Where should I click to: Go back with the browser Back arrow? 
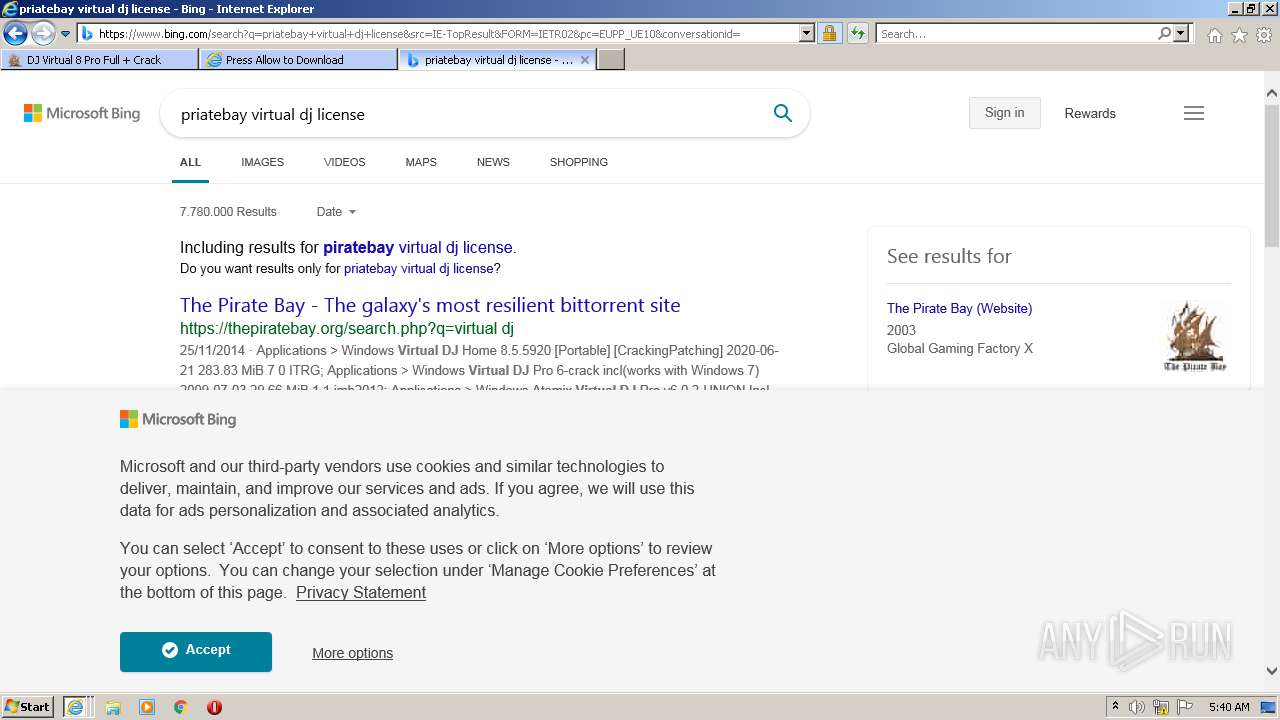tap(15, 34)
